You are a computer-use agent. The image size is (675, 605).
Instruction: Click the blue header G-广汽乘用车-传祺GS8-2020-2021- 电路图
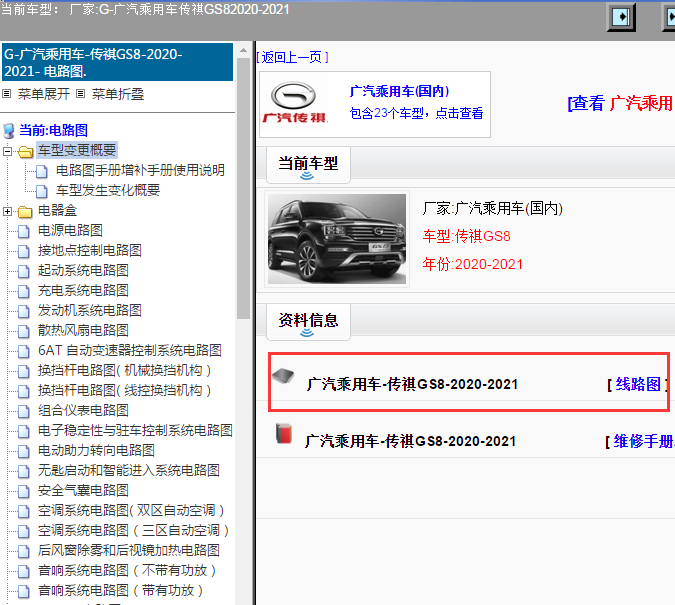point(118,62)
